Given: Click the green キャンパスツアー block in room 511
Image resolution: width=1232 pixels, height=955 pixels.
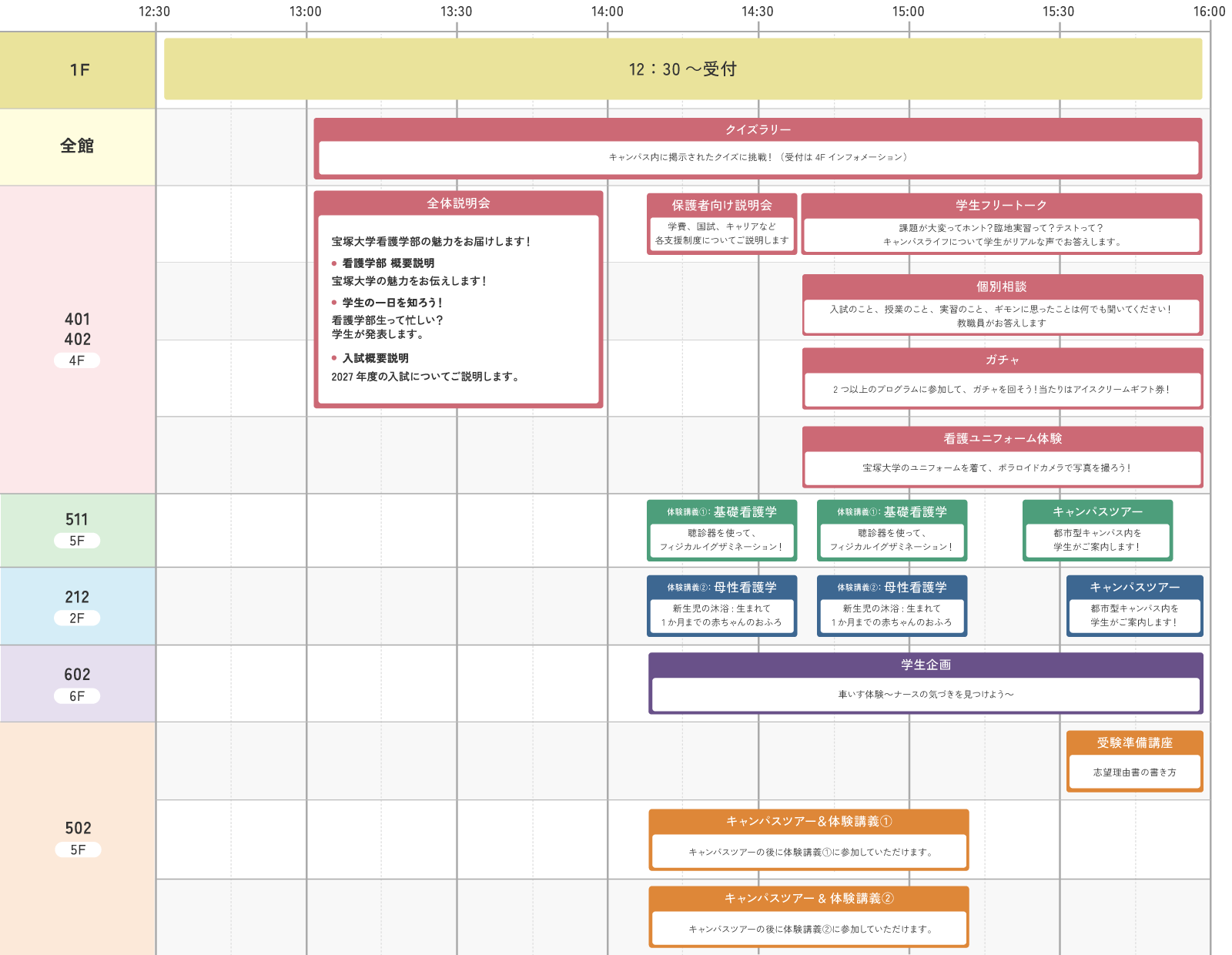Looking at the screenshot, I should click(1097, 530).
